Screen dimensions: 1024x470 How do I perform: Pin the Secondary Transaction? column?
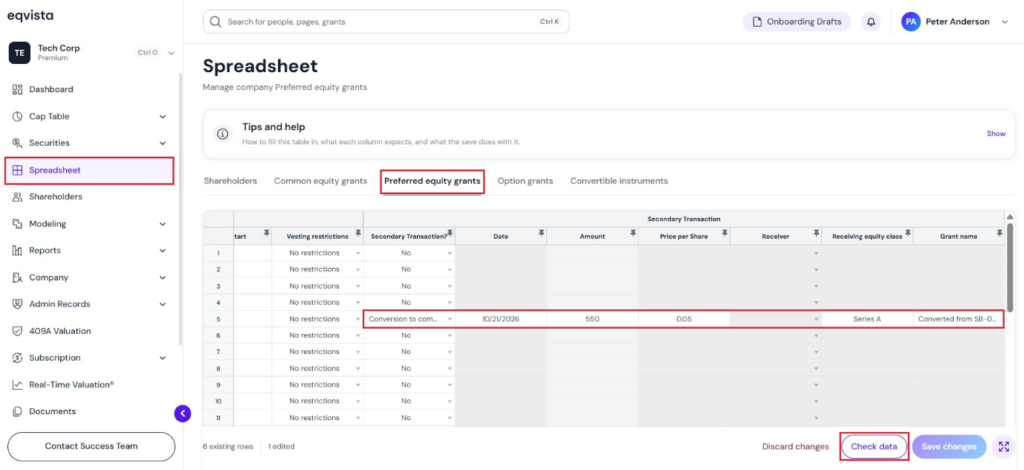450,233
